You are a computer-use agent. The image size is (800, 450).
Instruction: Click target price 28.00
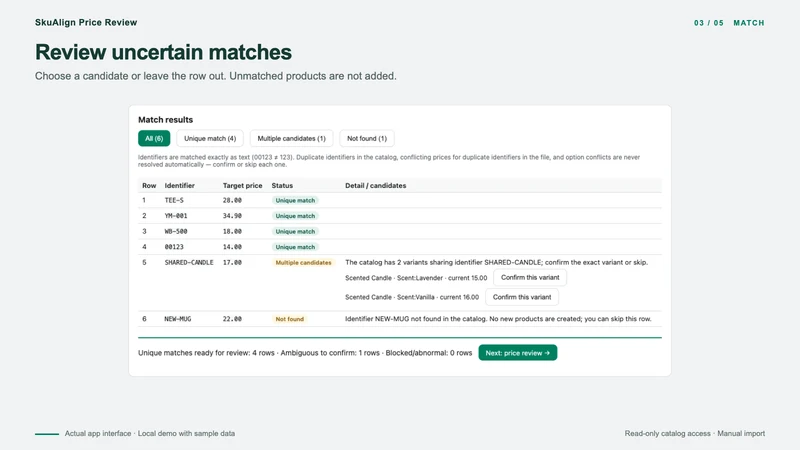[x=232, y=201]
